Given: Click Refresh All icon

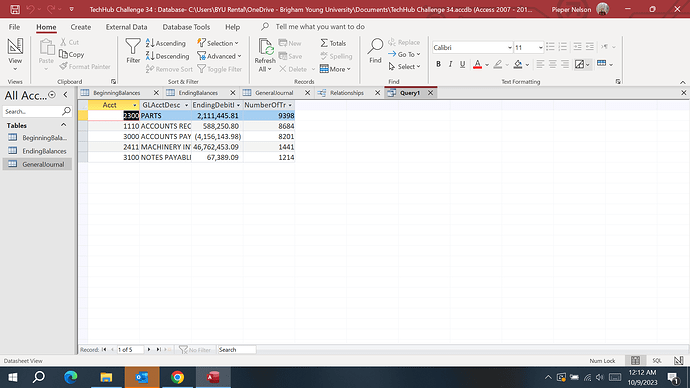Looking at the screenshot, I should tap(265, 55).
